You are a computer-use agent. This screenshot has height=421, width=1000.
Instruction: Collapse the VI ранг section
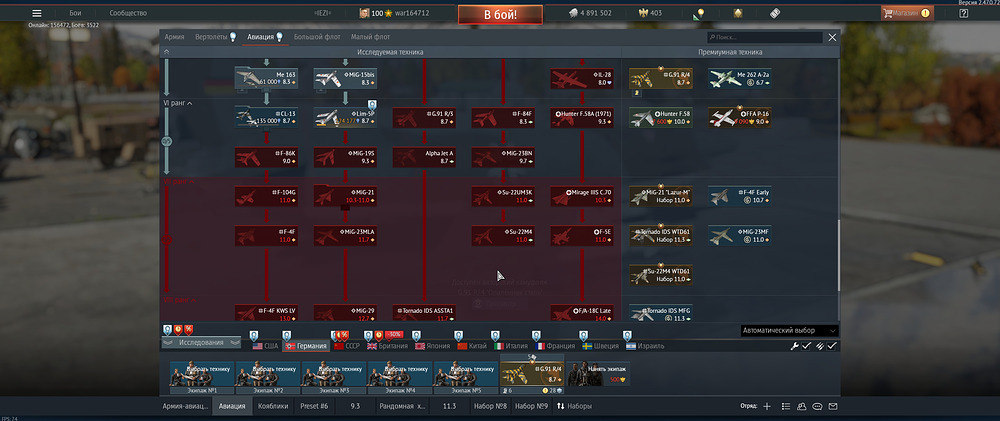point(178,103)
